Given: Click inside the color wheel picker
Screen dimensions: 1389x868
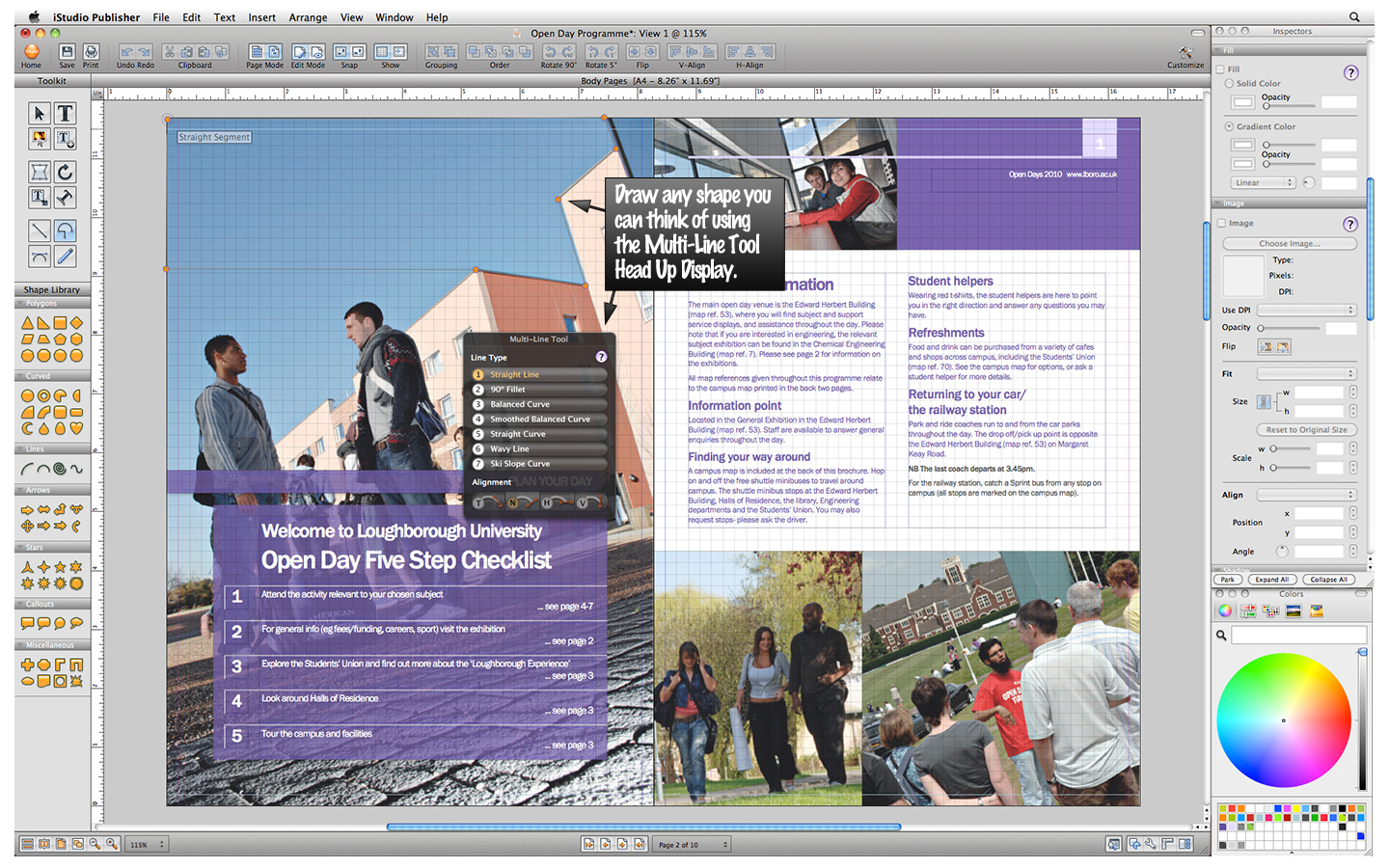Looking at the screenshot, I should pyautogui.click(x=1283, y=720).
